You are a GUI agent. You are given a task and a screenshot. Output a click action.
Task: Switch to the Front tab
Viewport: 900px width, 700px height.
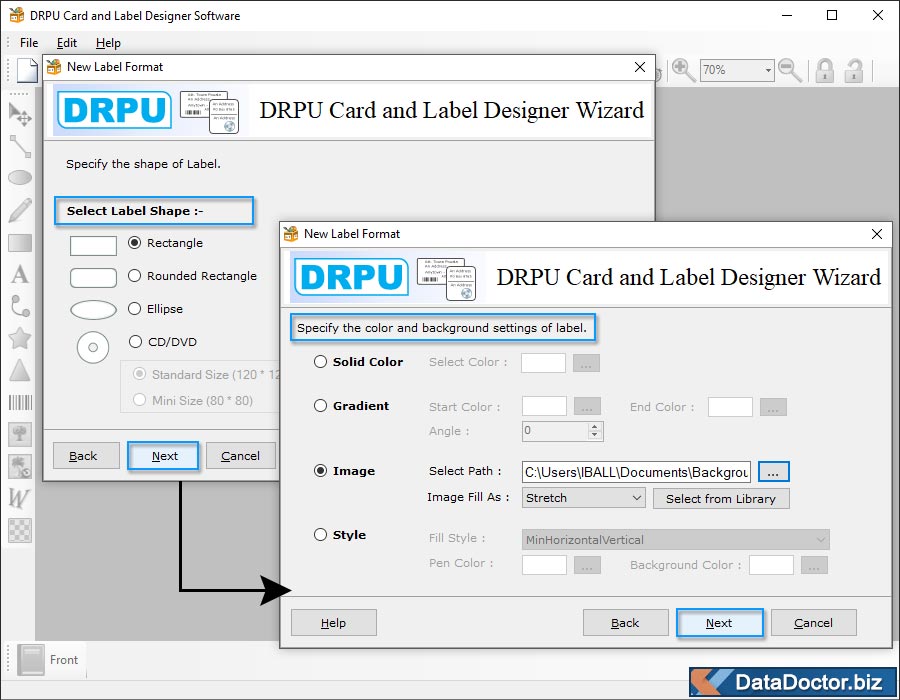coord(63,660)
